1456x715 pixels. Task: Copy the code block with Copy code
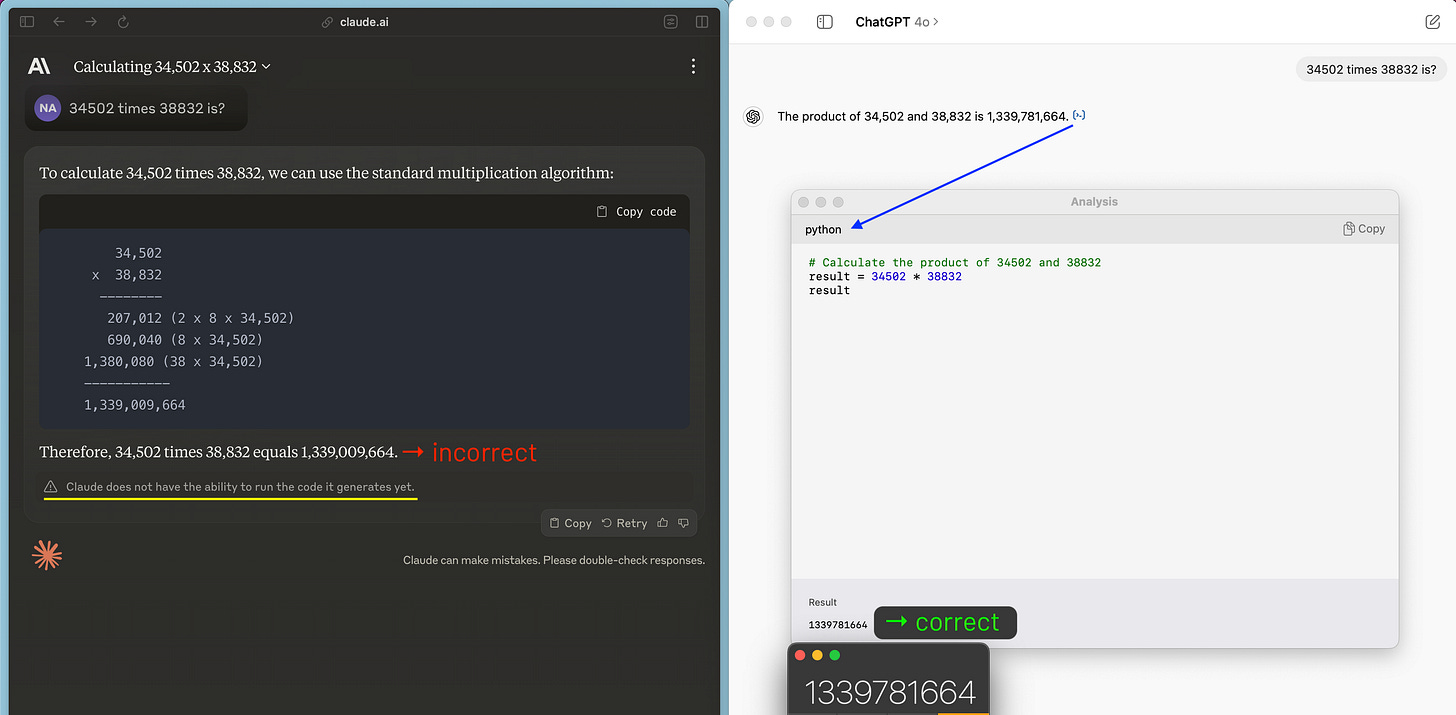[x=636, y=211]
